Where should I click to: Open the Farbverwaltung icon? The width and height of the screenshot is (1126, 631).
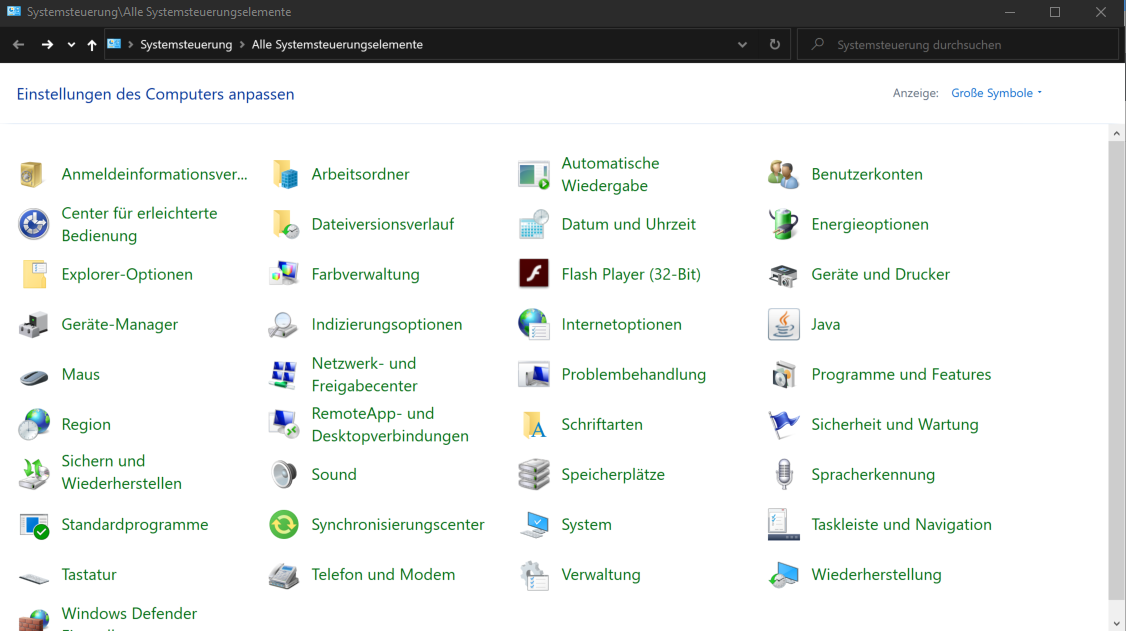click(284, 274)
